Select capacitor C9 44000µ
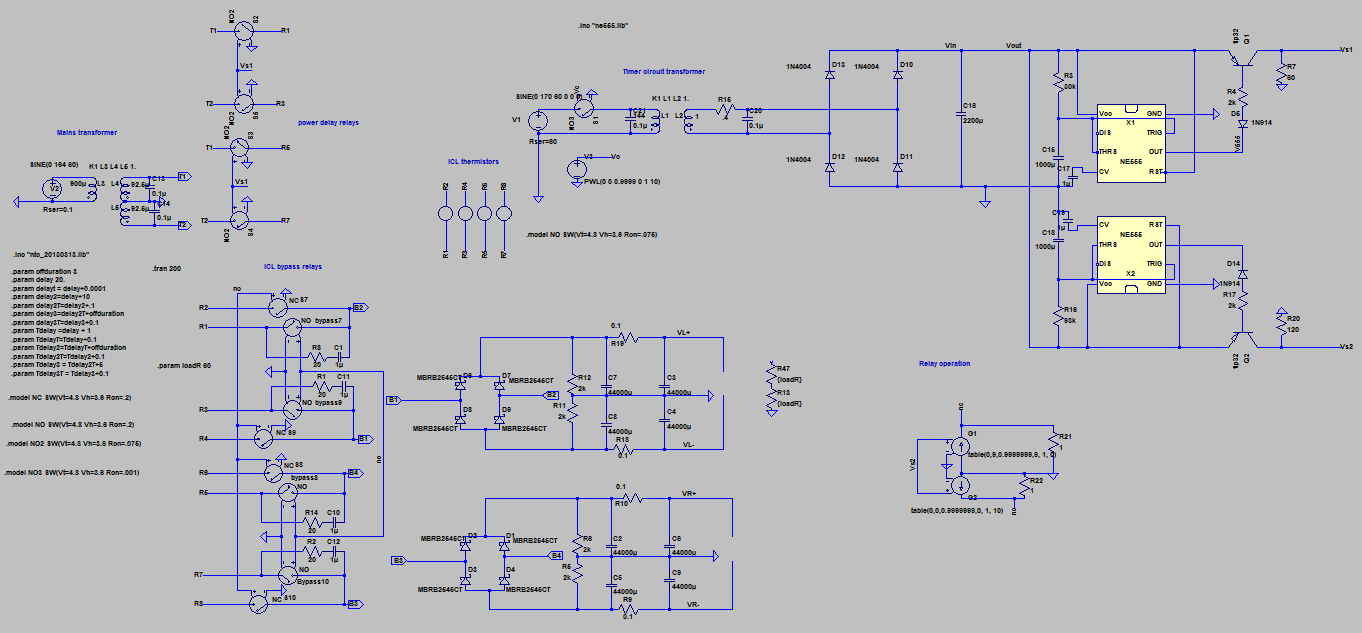1362x633 pixels. point(668,578)
